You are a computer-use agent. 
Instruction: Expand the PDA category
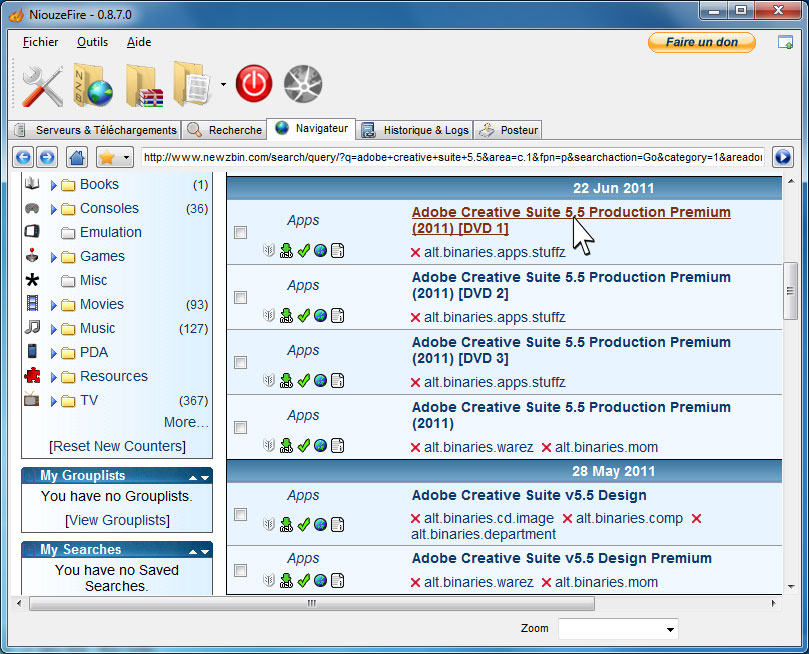53,353
